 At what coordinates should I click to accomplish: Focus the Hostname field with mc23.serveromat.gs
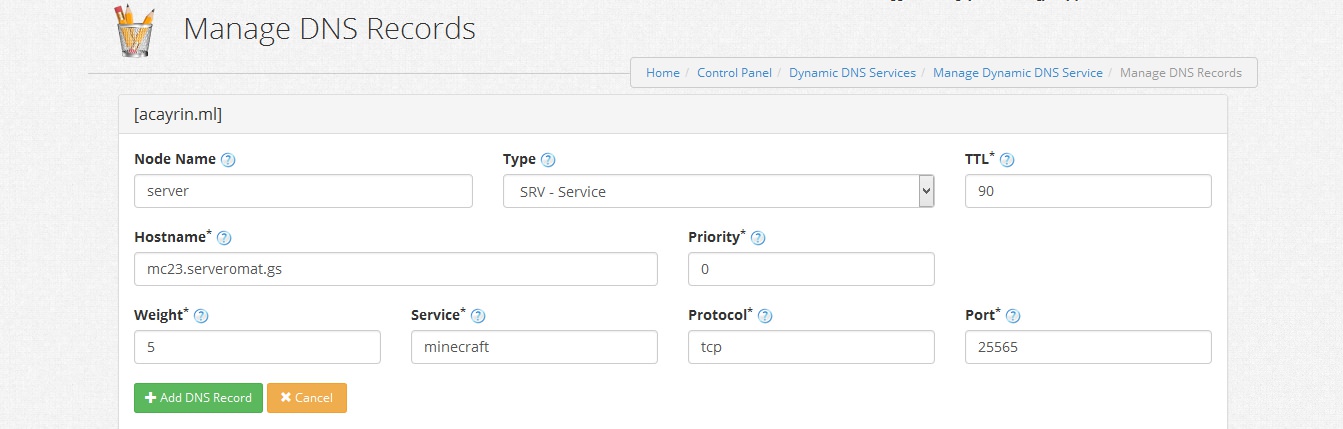click(x=395, y=269)
